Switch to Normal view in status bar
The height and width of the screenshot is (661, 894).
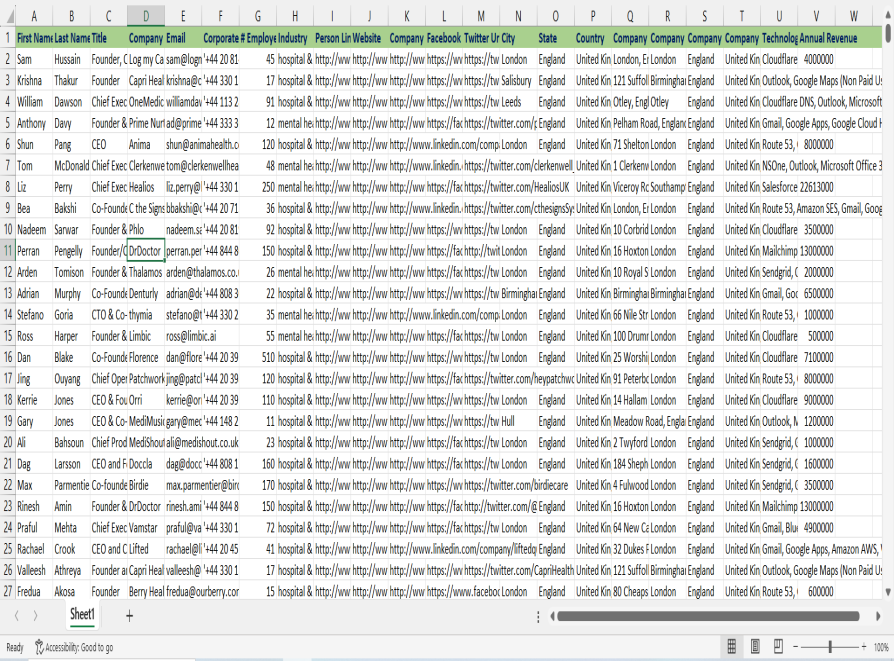click(x=731, y=647)
